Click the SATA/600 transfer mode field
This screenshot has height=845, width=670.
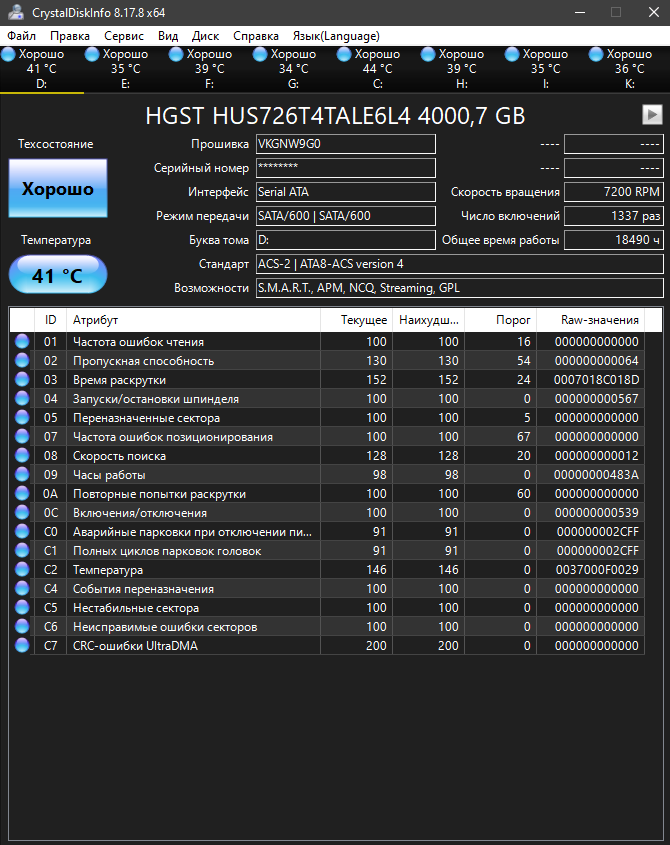346,216
